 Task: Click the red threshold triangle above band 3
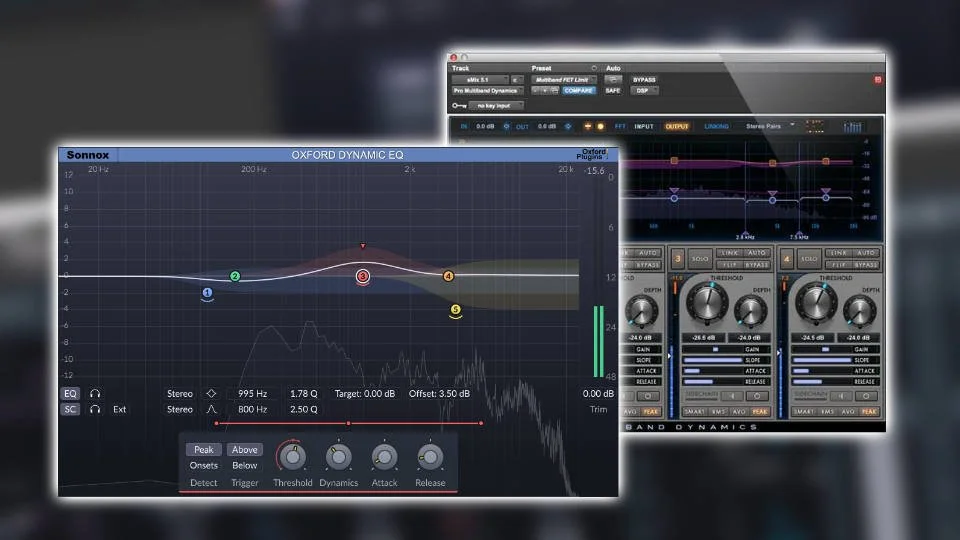[x=362, y=246]
